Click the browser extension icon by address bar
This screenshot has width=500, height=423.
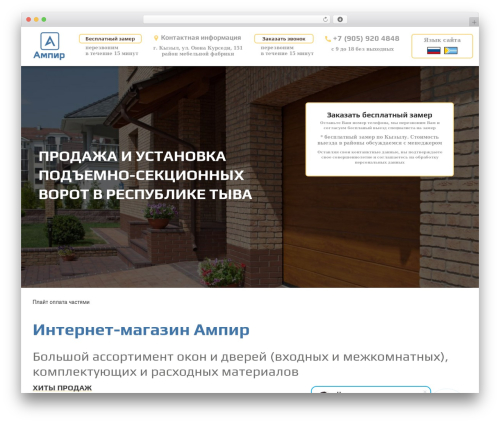pyautogui.click(x=340, y=20)
